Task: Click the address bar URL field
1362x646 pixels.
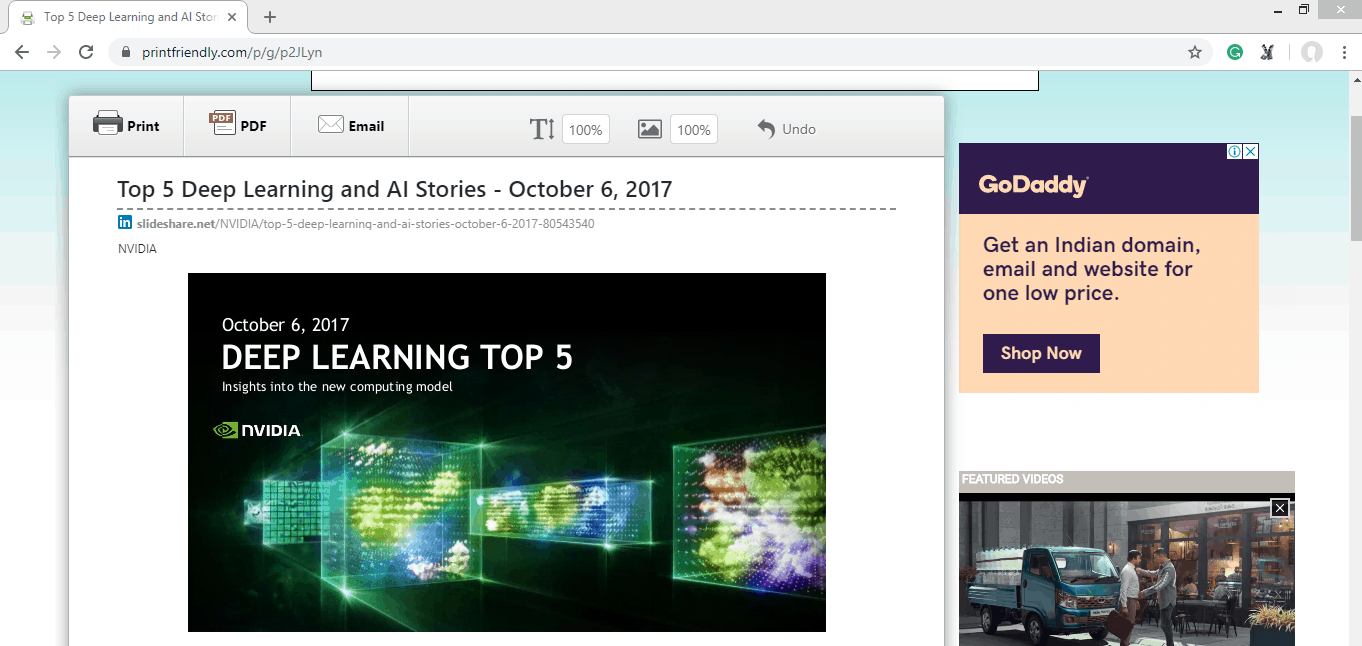Action: point(660,52)
